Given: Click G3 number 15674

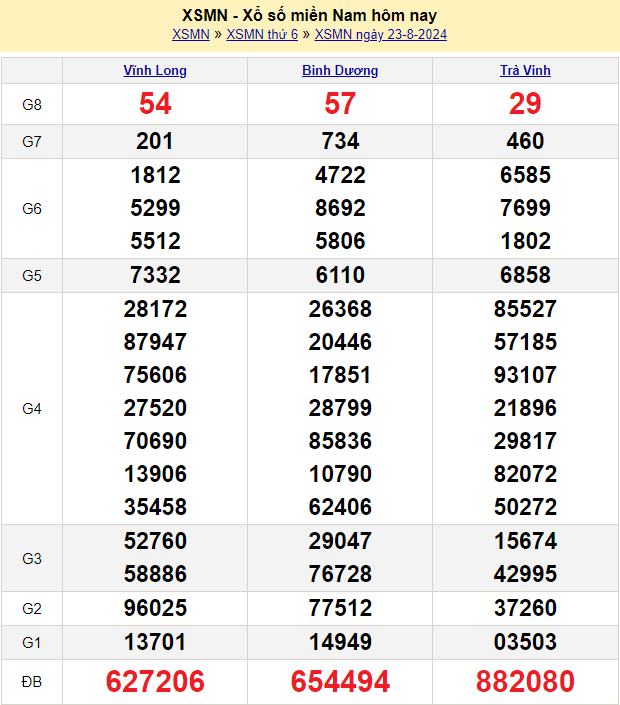Looking at the screenshot, I should pyautogui.click(x=525, y=541).
